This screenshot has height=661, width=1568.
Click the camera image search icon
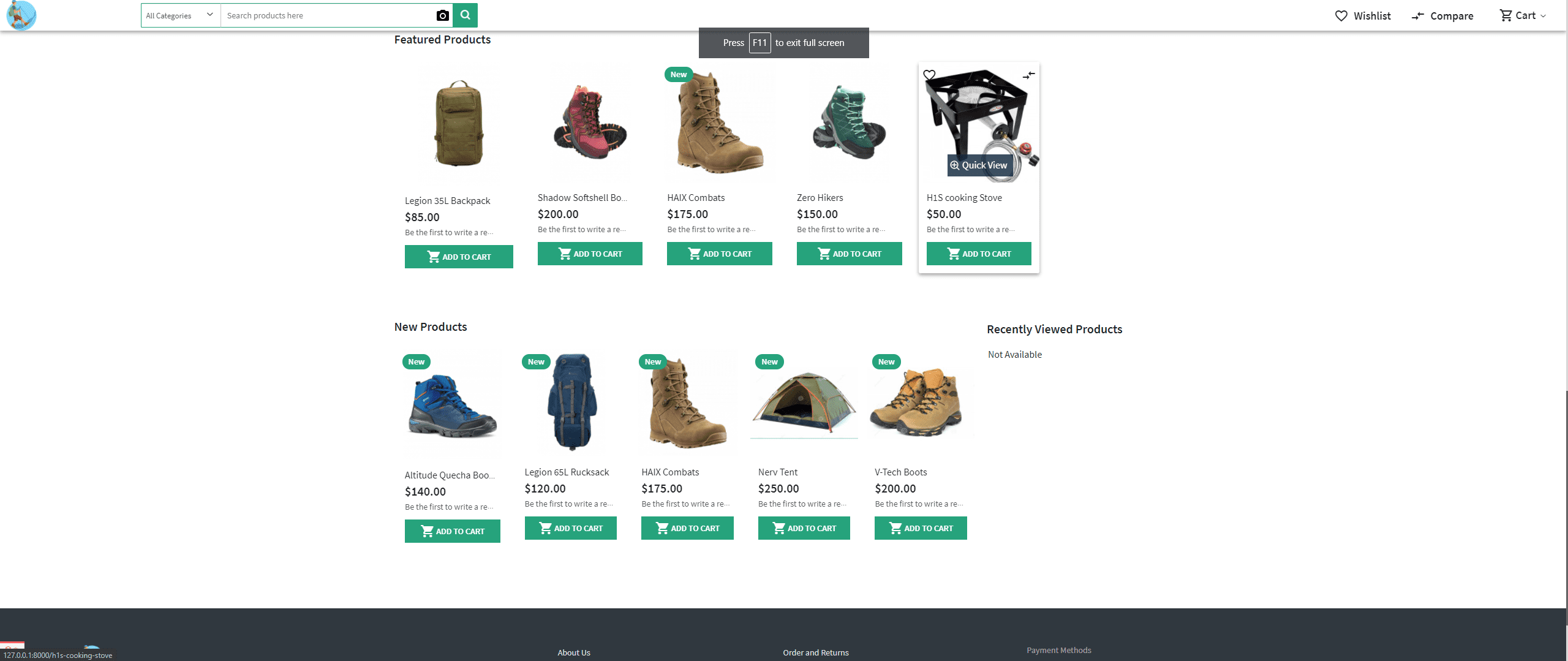[442, 15]
